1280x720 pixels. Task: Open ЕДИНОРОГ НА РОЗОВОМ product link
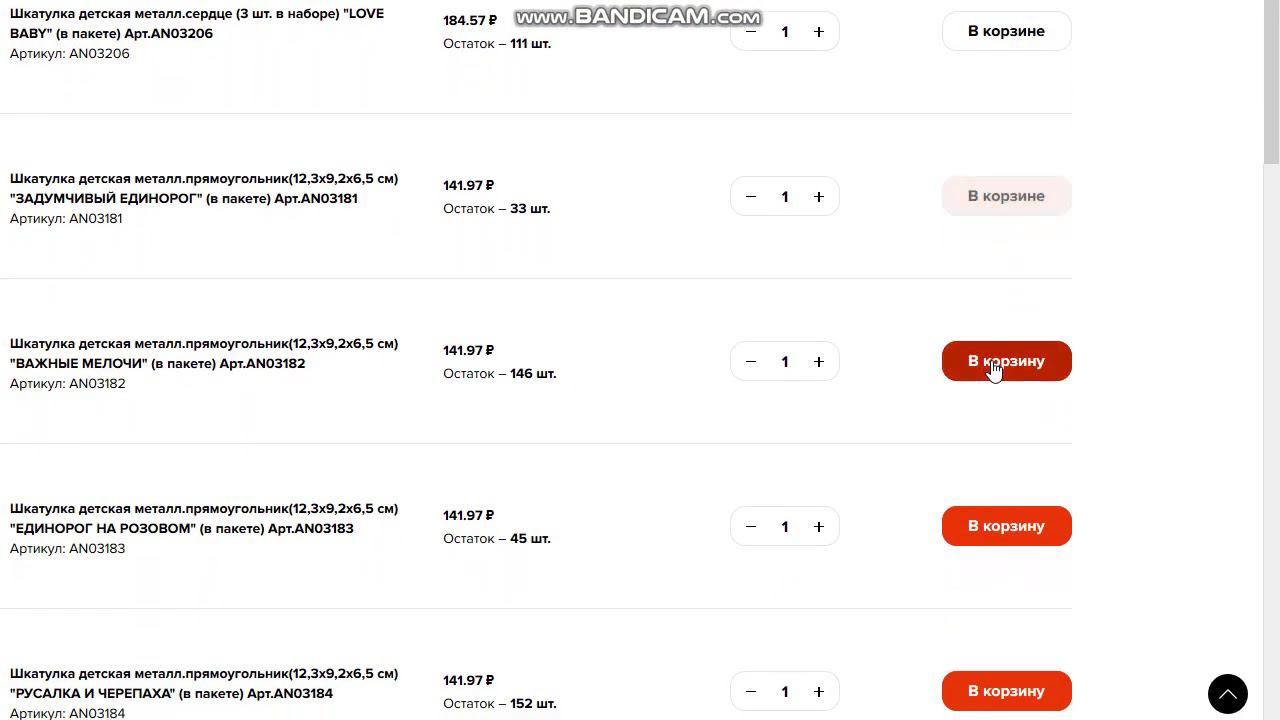pos(204,518)
